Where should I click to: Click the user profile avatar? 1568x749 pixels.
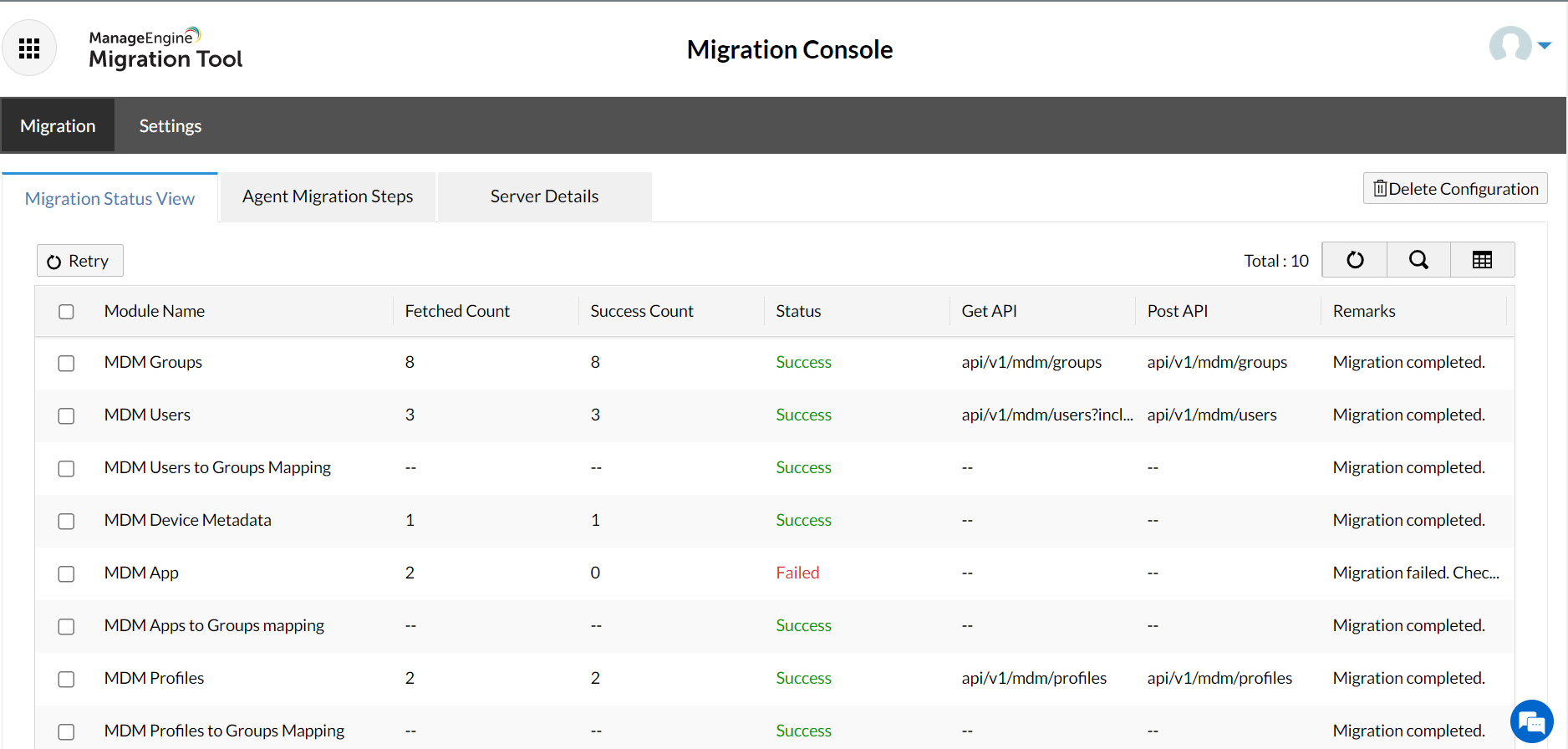click(1509, 45)
